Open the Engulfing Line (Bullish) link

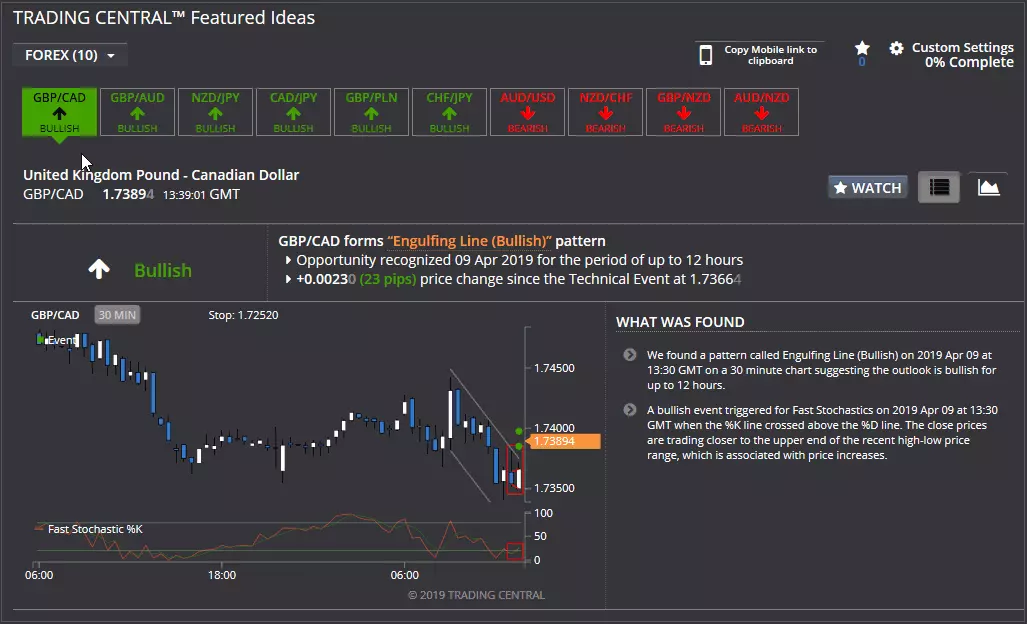[x=470, y=241]
